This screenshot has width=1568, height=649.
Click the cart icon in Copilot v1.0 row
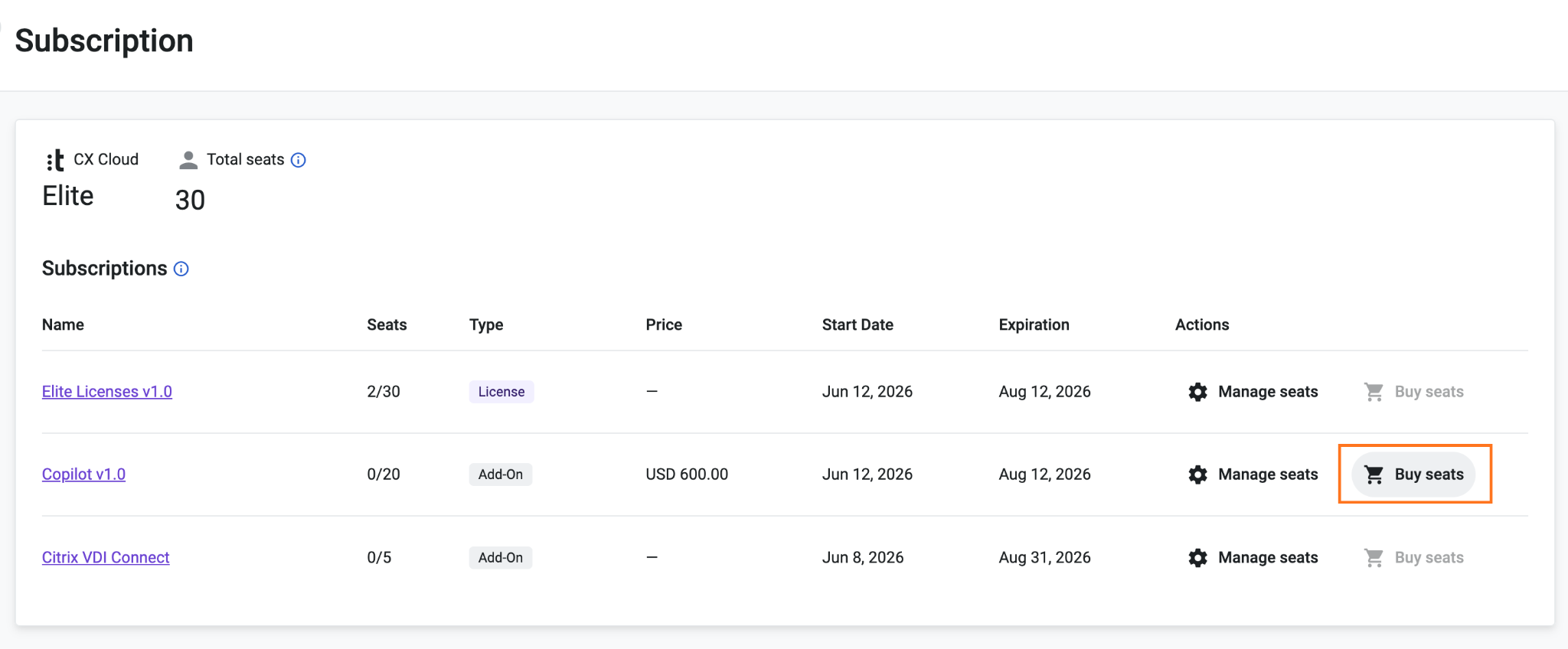pyautogui.click(x=1374, y=475)
